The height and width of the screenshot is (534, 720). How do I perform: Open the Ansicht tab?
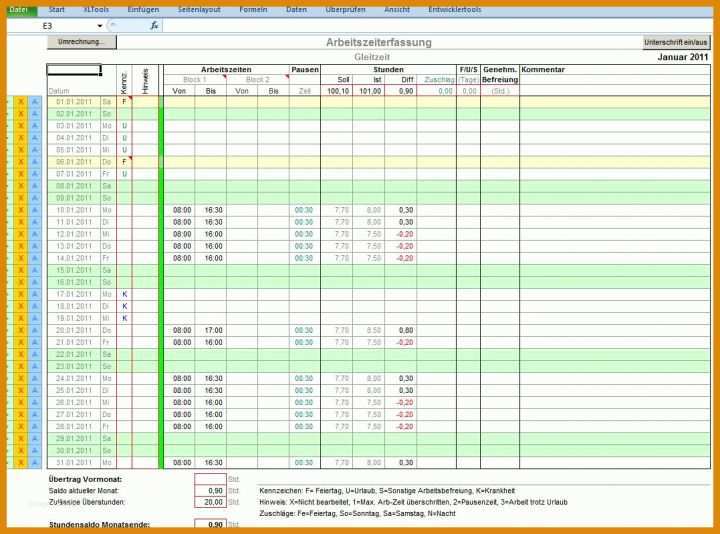point(397,10)
